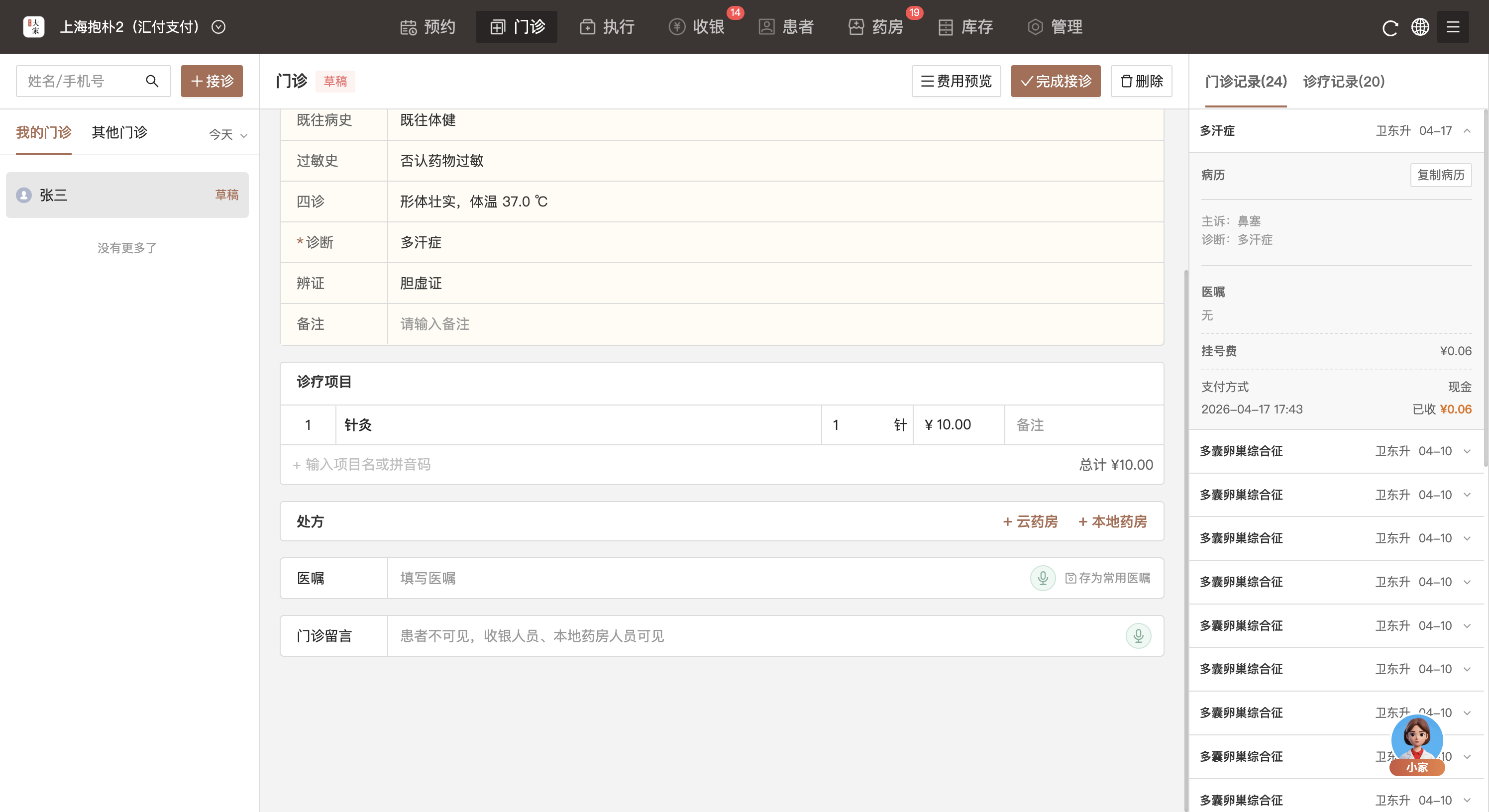Add prescription via 本地药房 link

coord(1113,521)
